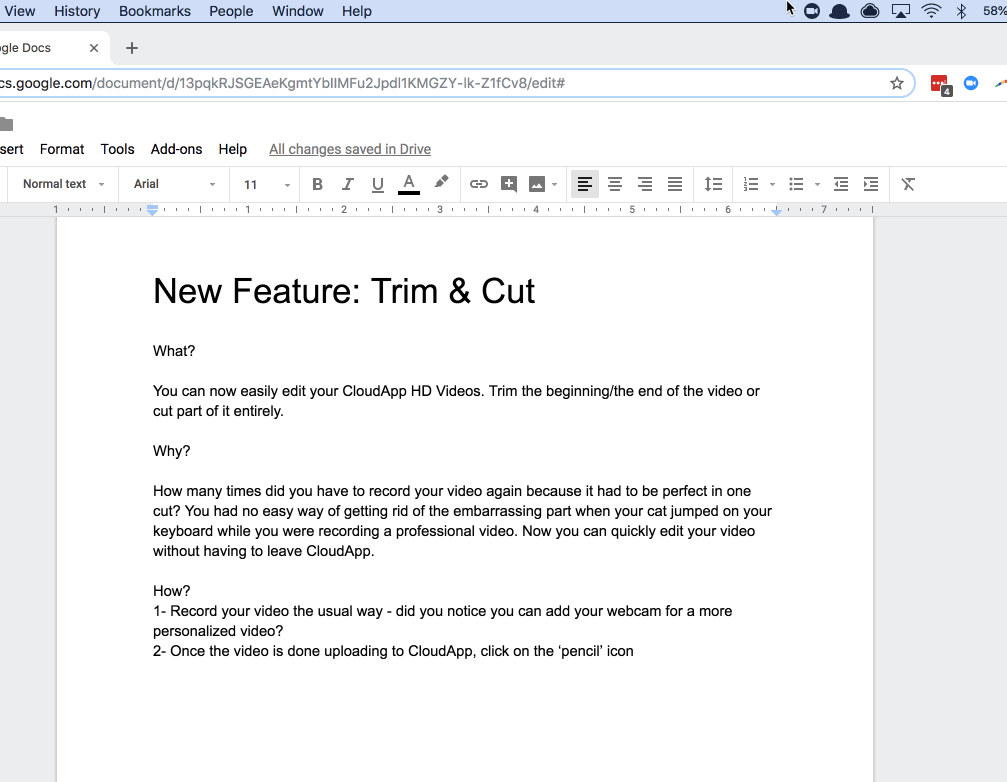
Task: Click the left indent marker on ruler
Action: point(152,210)
